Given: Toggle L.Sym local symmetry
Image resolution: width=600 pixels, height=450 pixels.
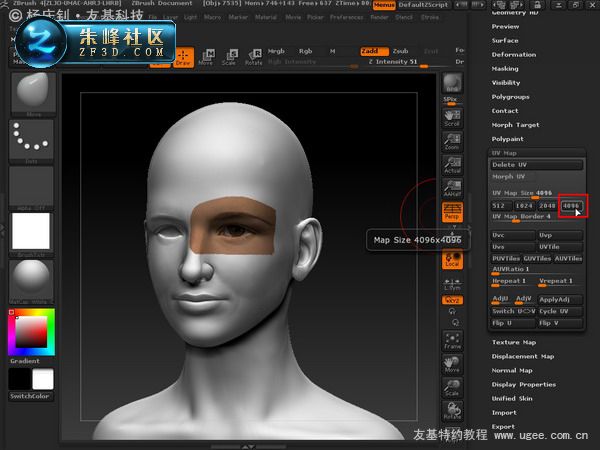Looking at the screenshot, I should pos(452,285).
